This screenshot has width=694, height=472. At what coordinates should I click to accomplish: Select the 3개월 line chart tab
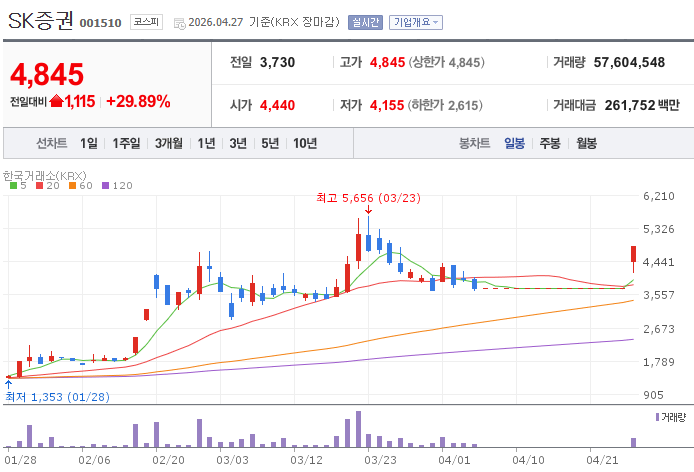click(169, 143)
